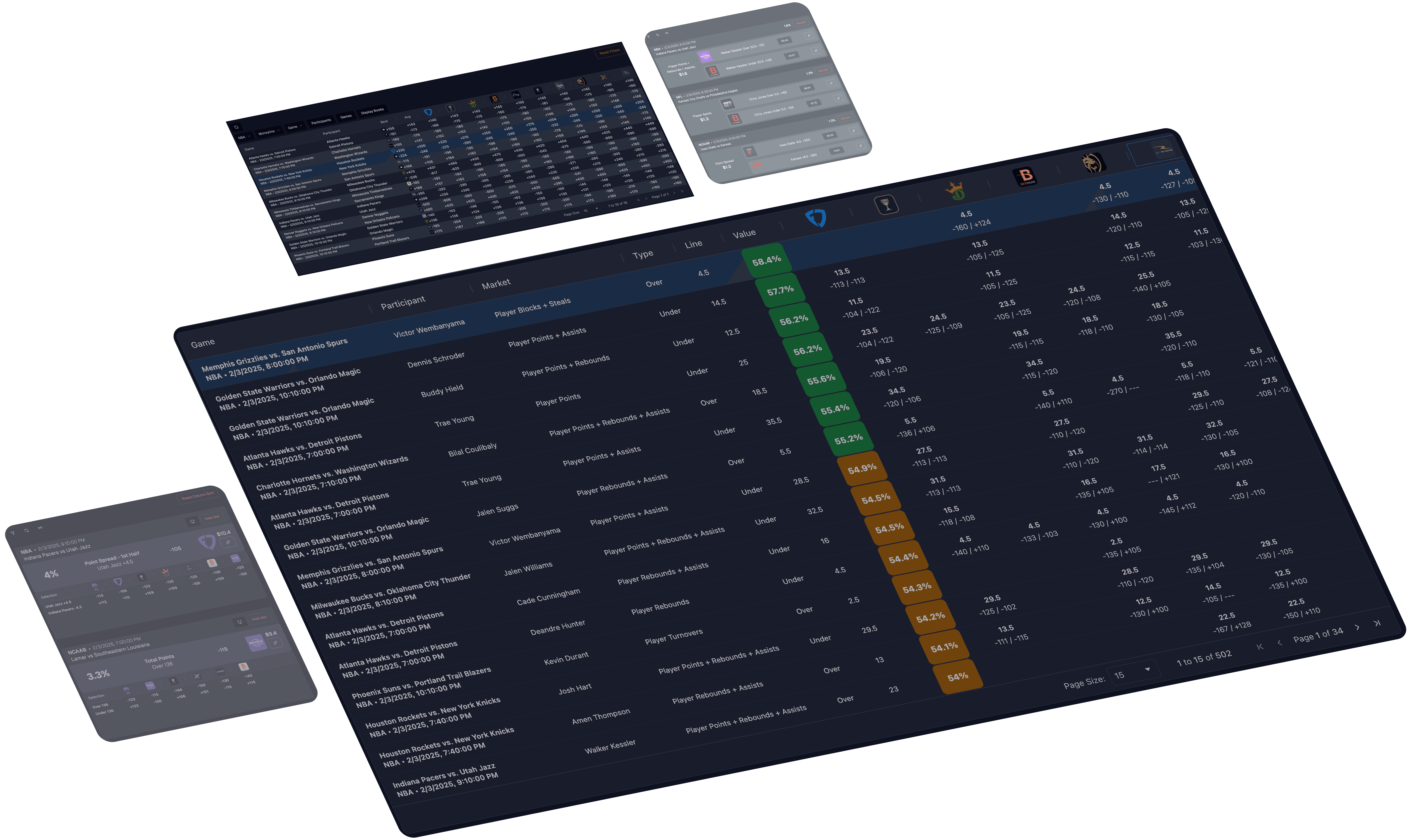
Task: Click the Hard Rock logo for Walker Kessler Over
Action: click(705, 57)
